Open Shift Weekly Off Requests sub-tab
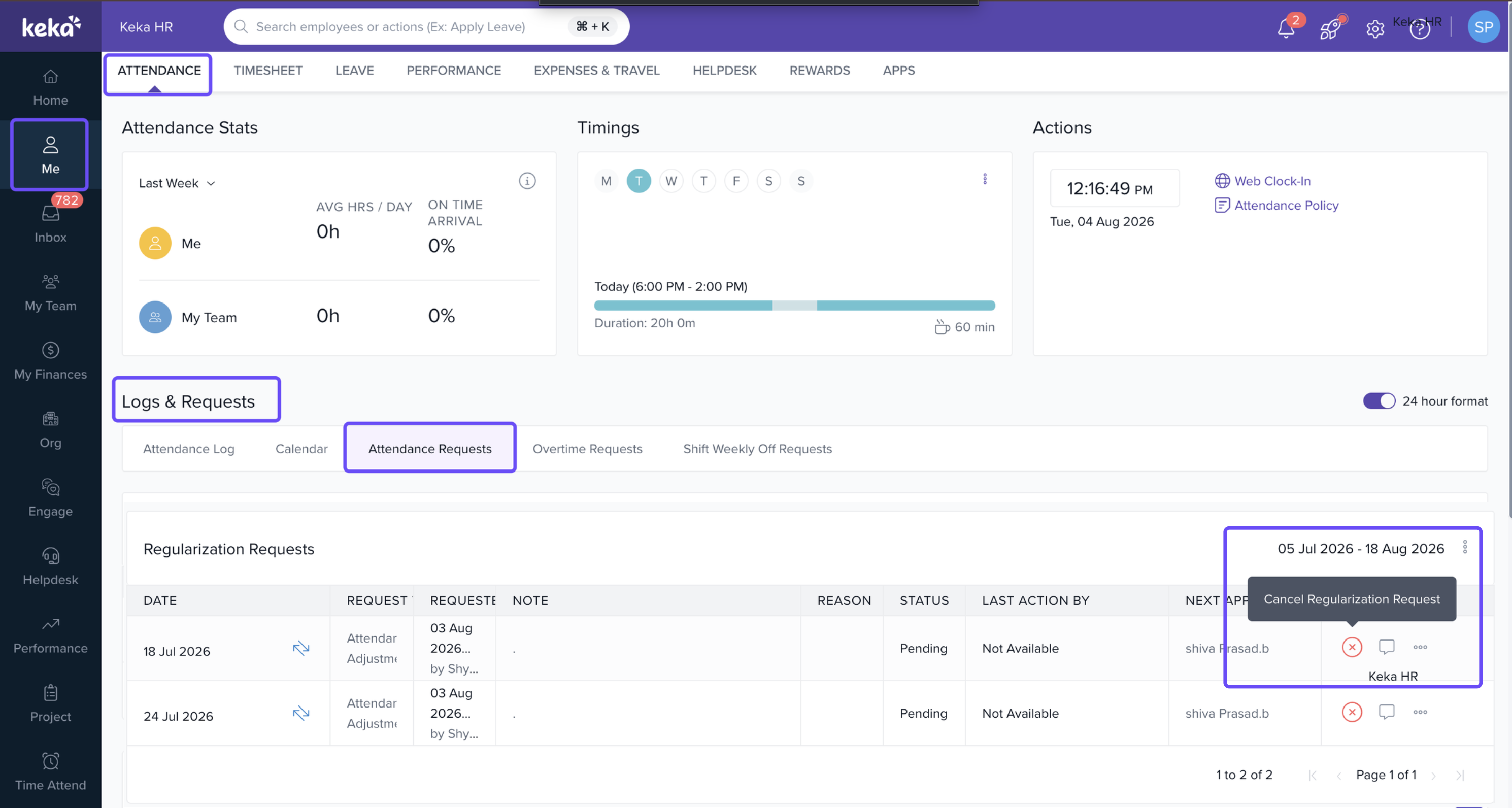The height and width of the screenshot is (808, 1512). click(x=757, y=448)
